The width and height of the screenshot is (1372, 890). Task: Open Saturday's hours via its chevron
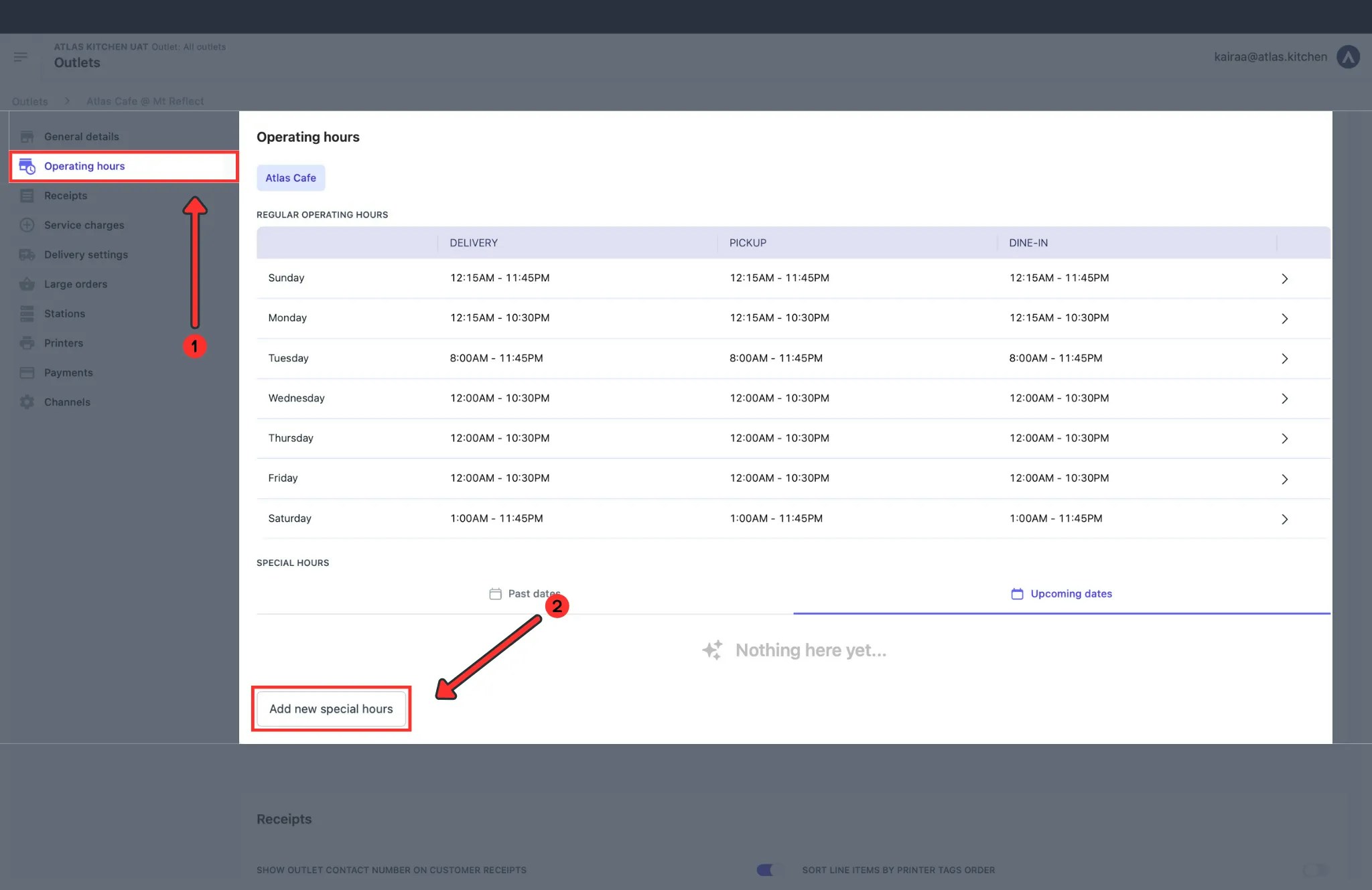1285,519
